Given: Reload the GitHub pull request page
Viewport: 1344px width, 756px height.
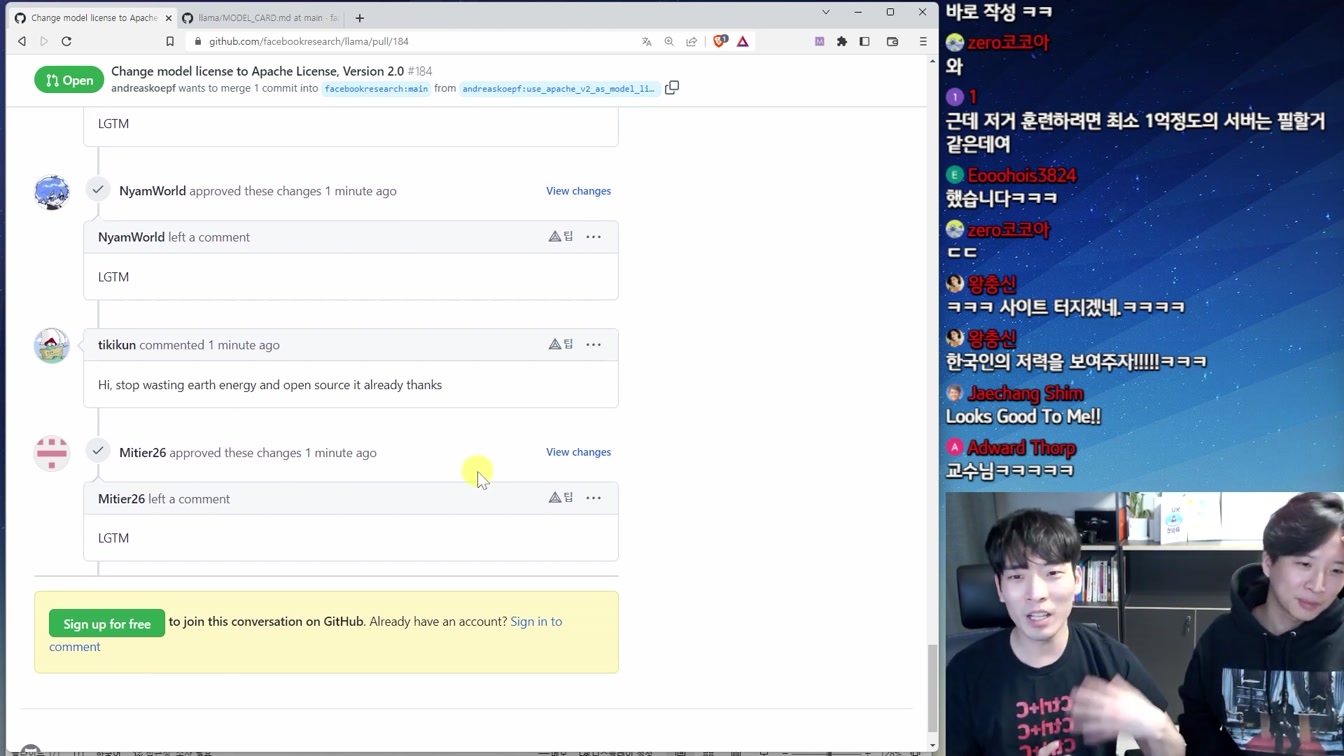Looking at the screenshot, I should click(67, 41).
